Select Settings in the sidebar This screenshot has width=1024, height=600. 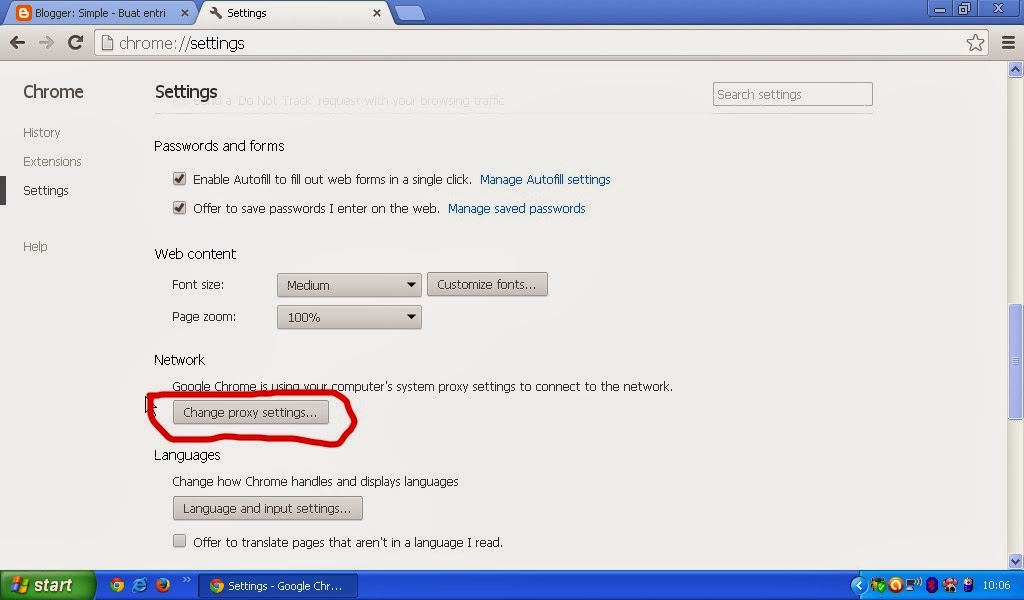pyautogui.click(x=46, y=191)
